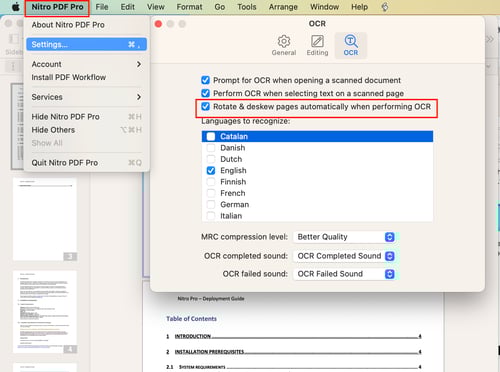The height and width of the screenshot is (372, 500).
Task: Click the Table of Contents heading
Action: click(191, 319)
